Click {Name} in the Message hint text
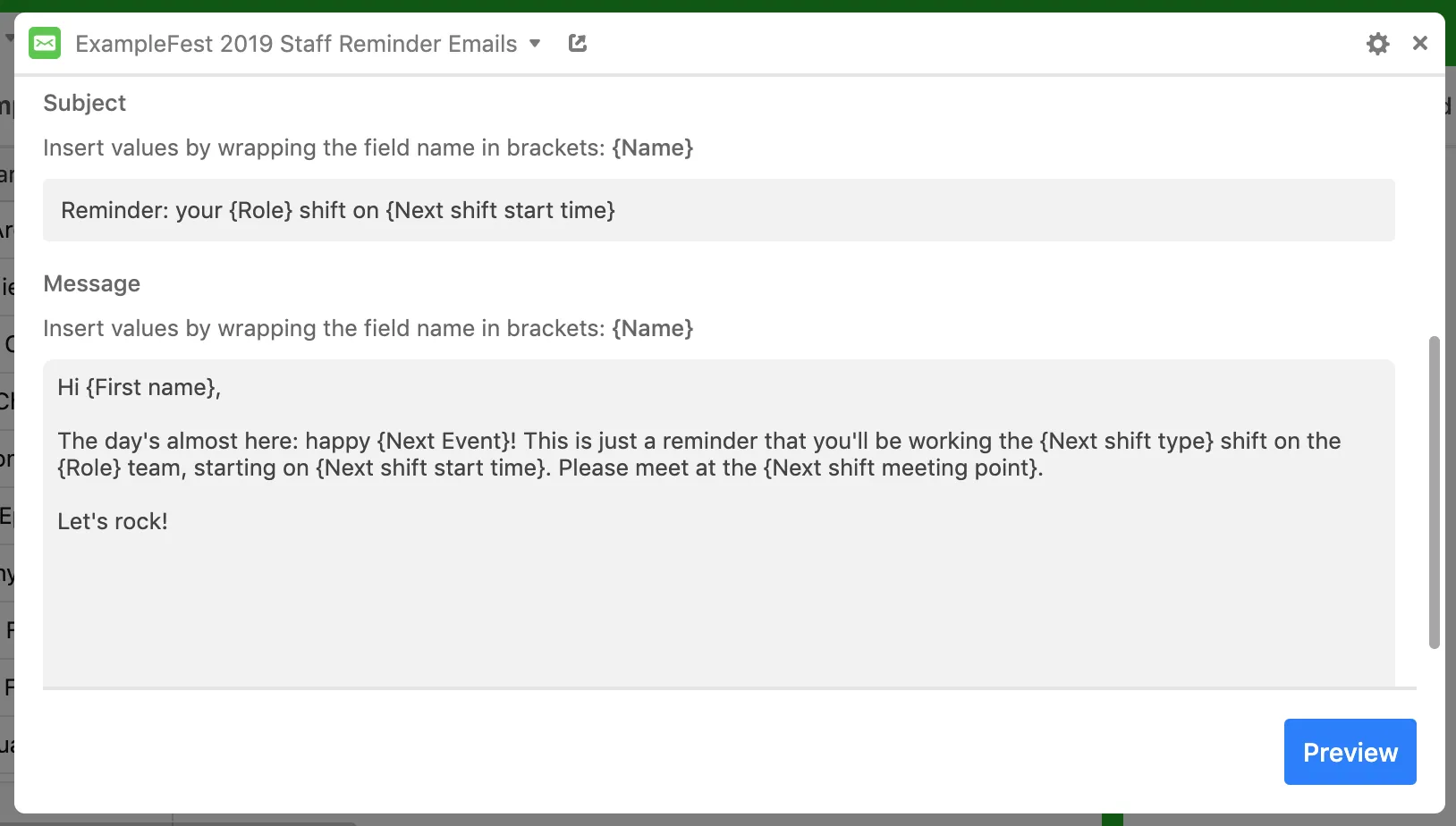Screen dimensions: 1456x826 652,328
